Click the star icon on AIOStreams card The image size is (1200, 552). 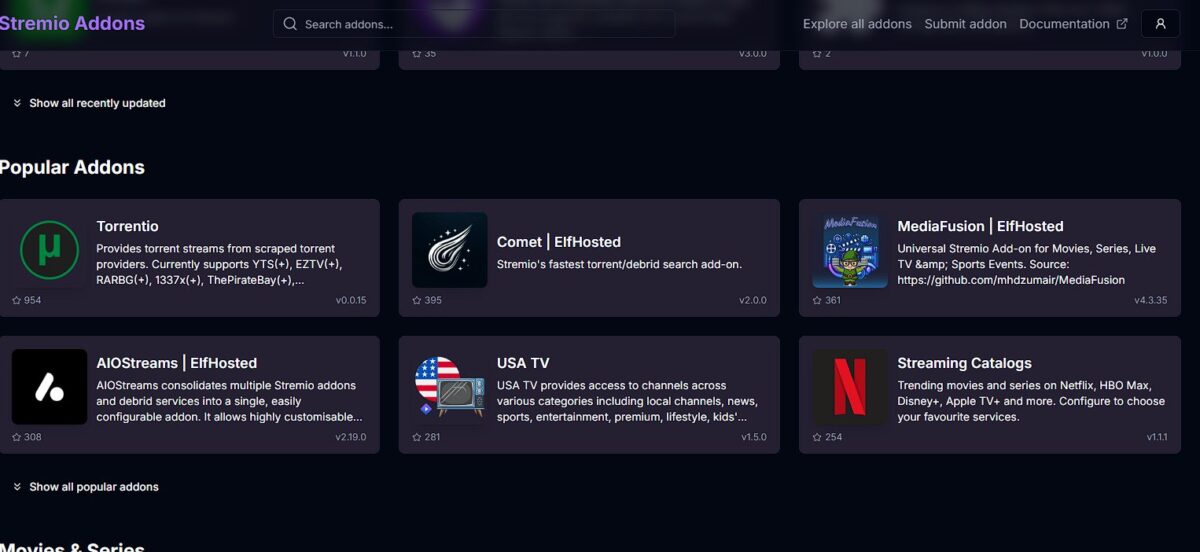(x=17, y=437)
